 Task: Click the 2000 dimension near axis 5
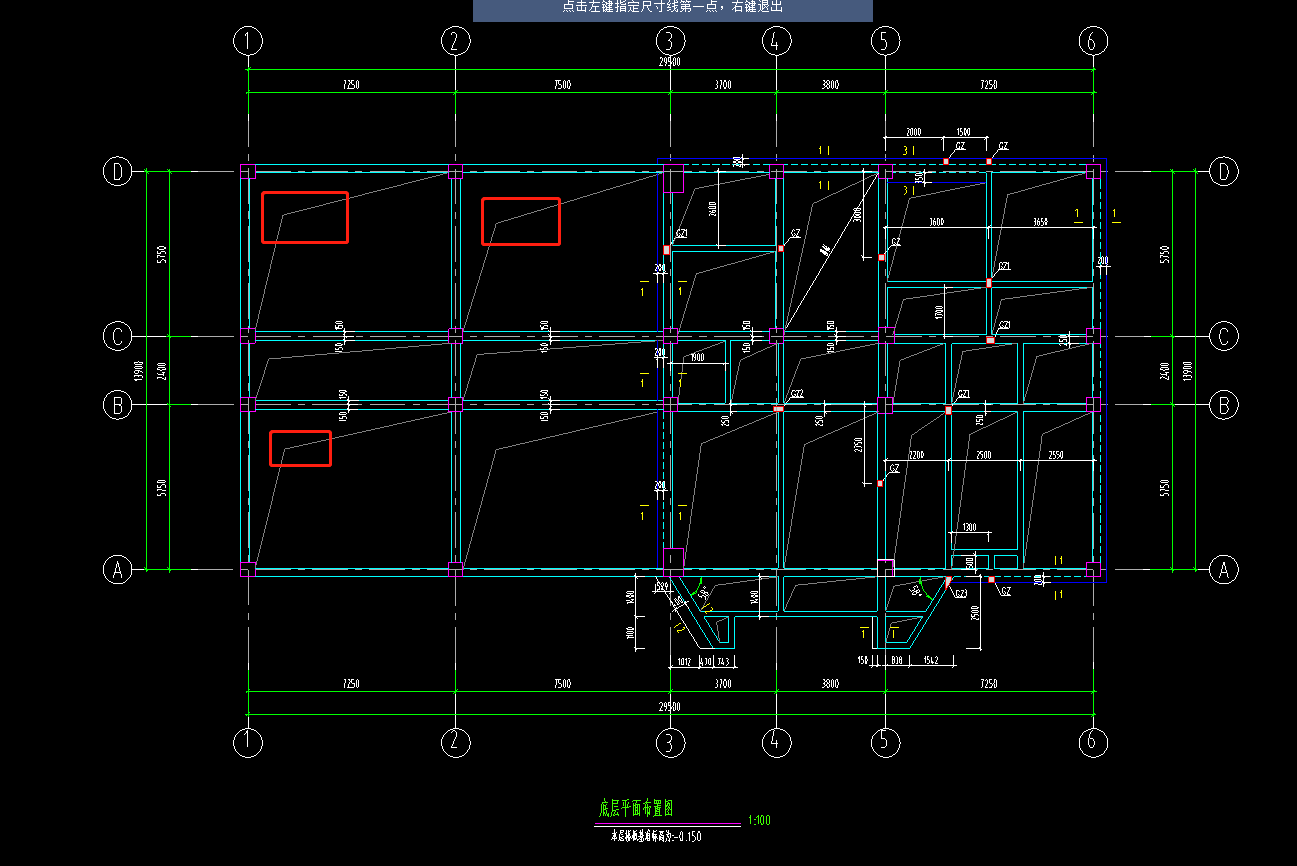pos(914,132)
